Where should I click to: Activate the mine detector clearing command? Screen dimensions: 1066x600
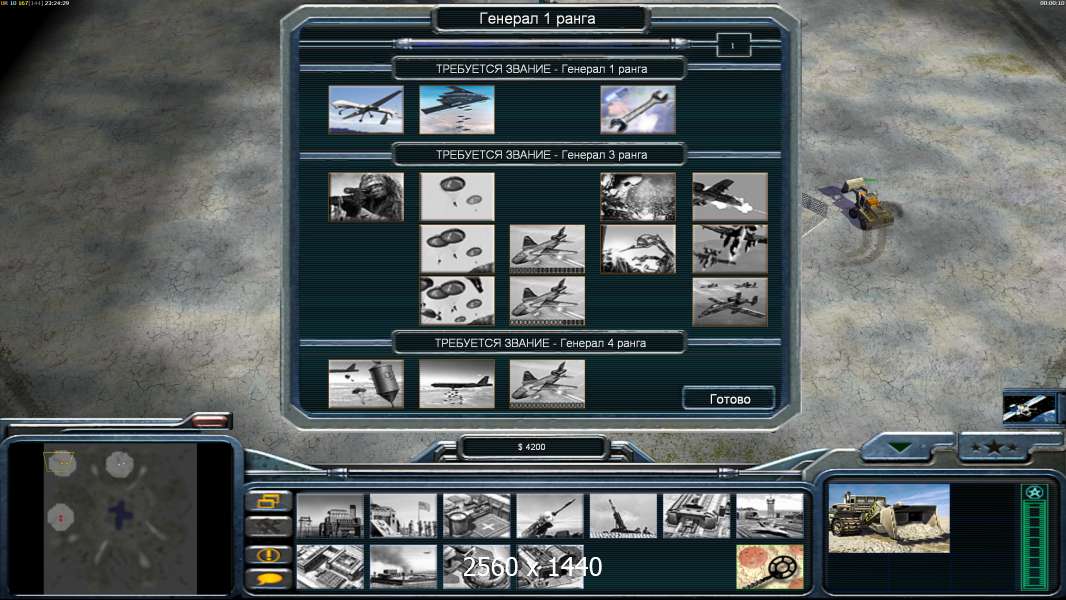(770, 566)
